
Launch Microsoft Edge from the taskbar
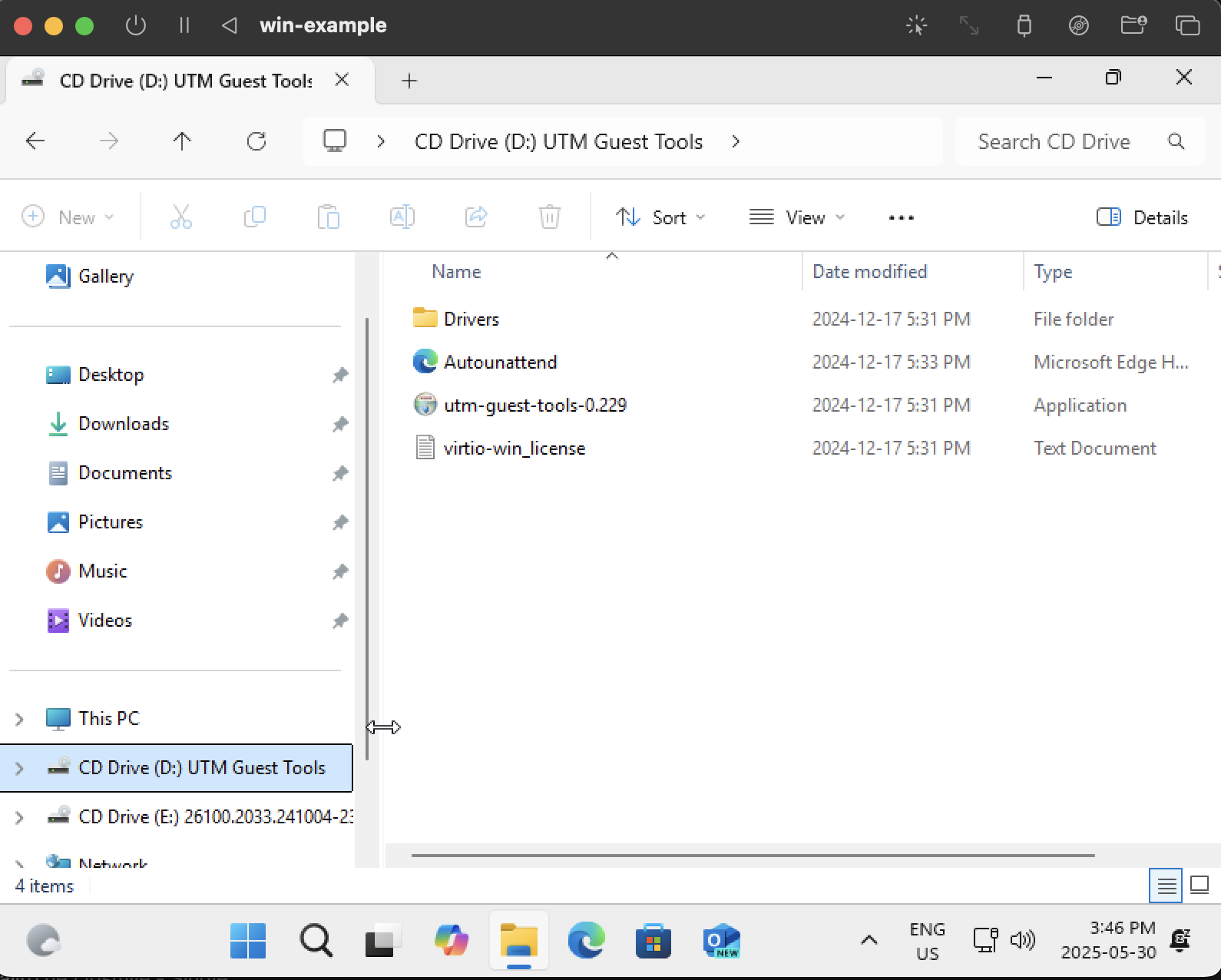(x=587, y=941)
